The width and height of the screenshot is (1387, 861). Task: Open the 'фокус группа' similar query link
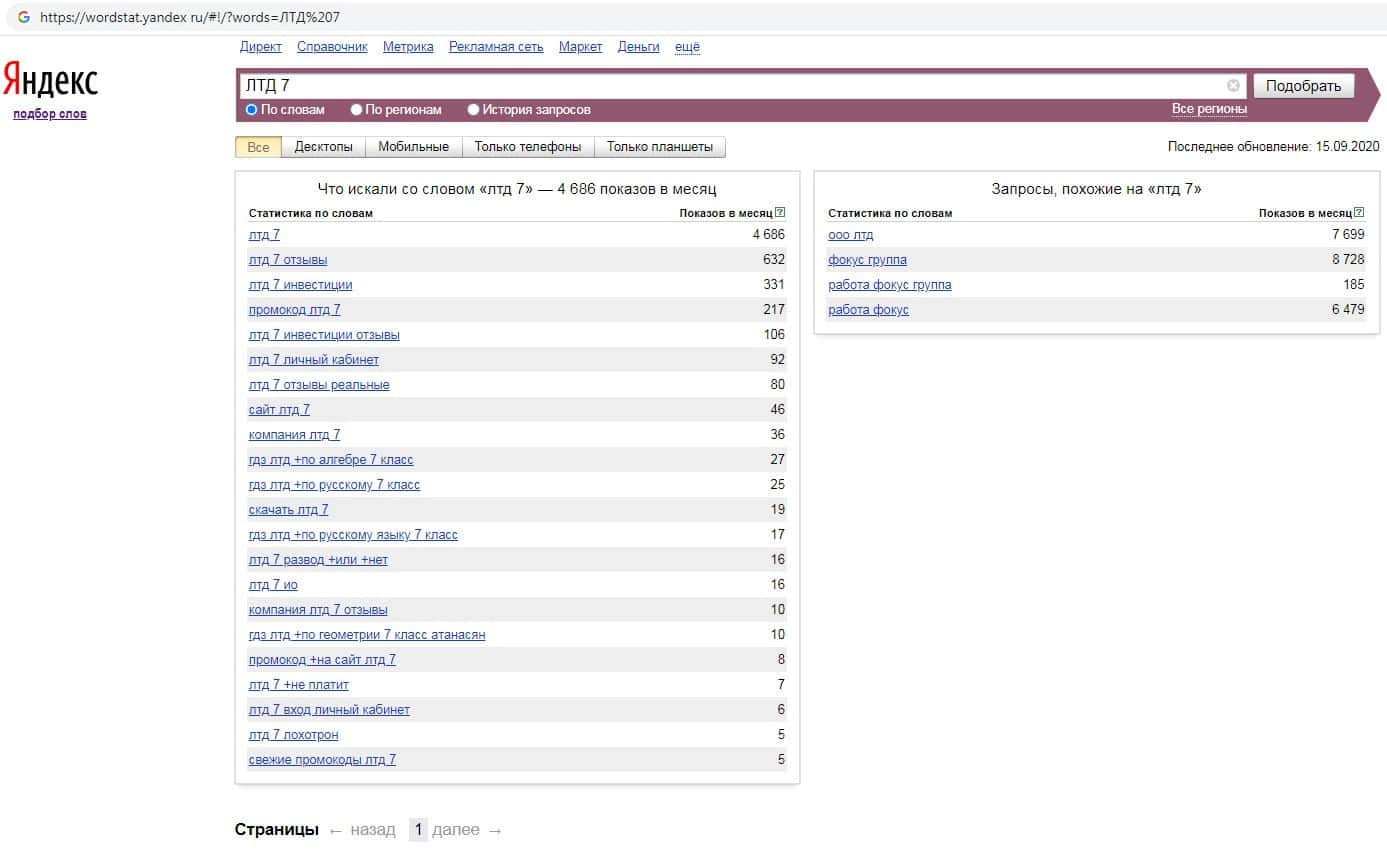click(x=867, y=260)
